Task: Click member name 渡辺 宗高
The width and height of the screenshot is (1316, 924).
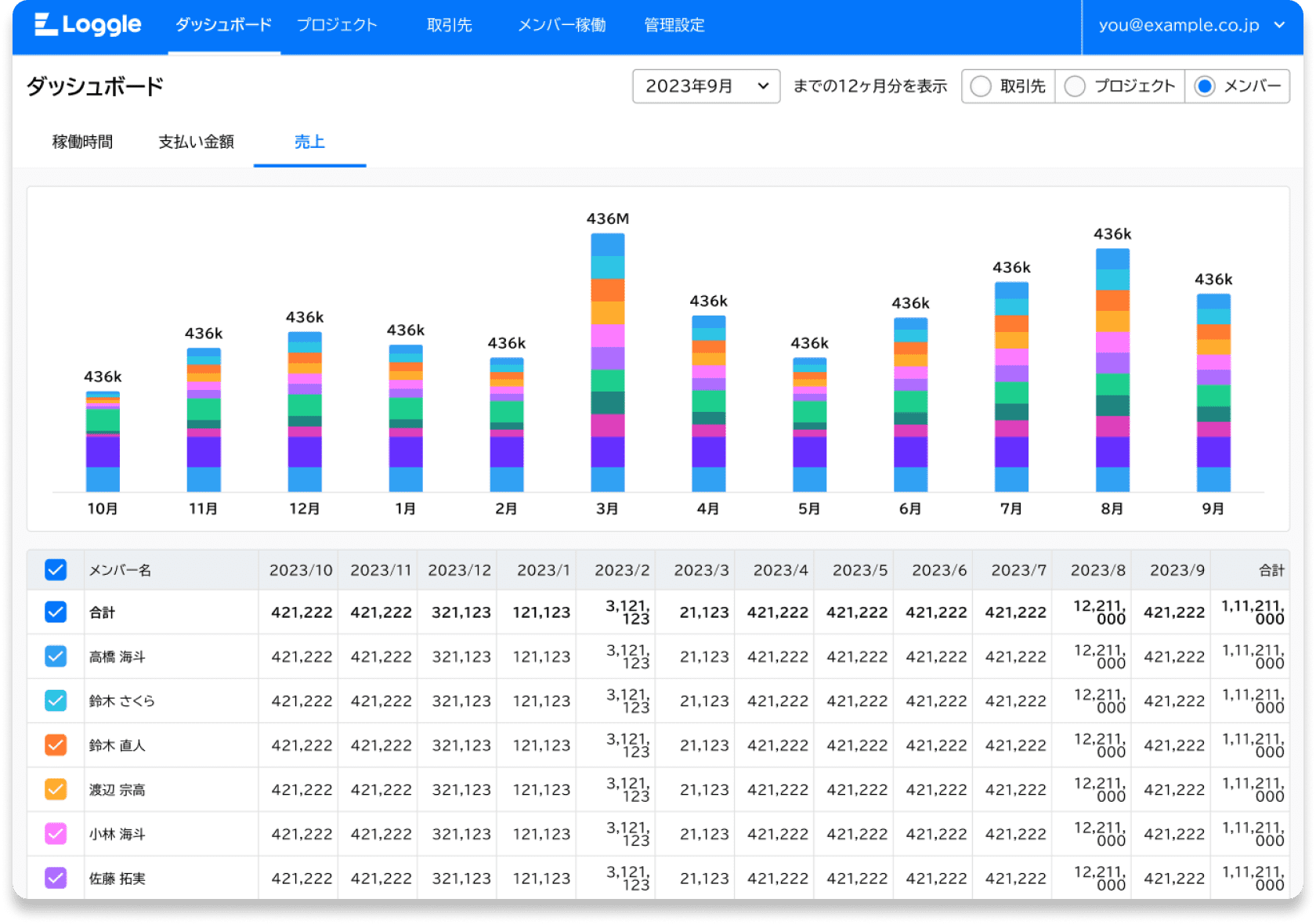Action: tap(117, 790)
